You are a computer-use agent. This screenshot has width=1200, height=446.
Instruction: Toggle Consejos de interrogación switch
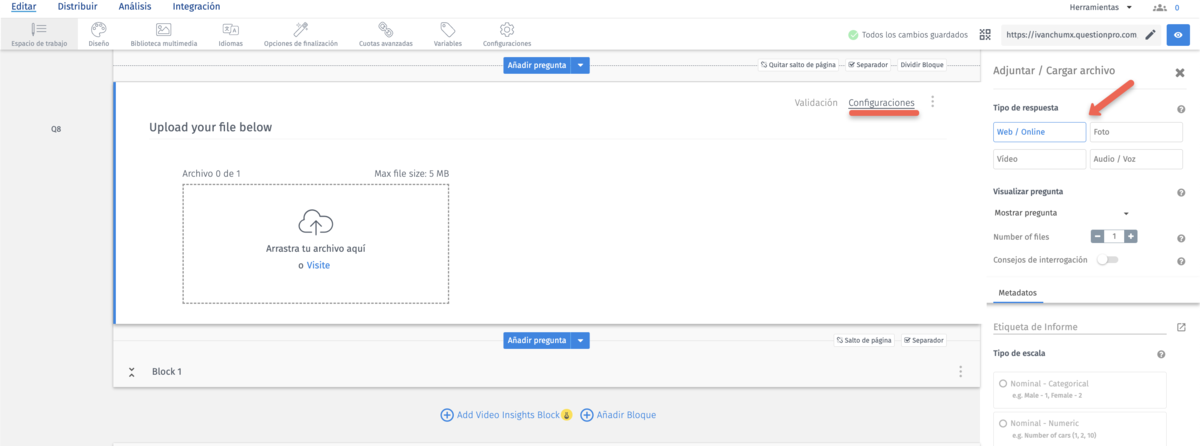pyautogui.click(x=1107, y=260)
